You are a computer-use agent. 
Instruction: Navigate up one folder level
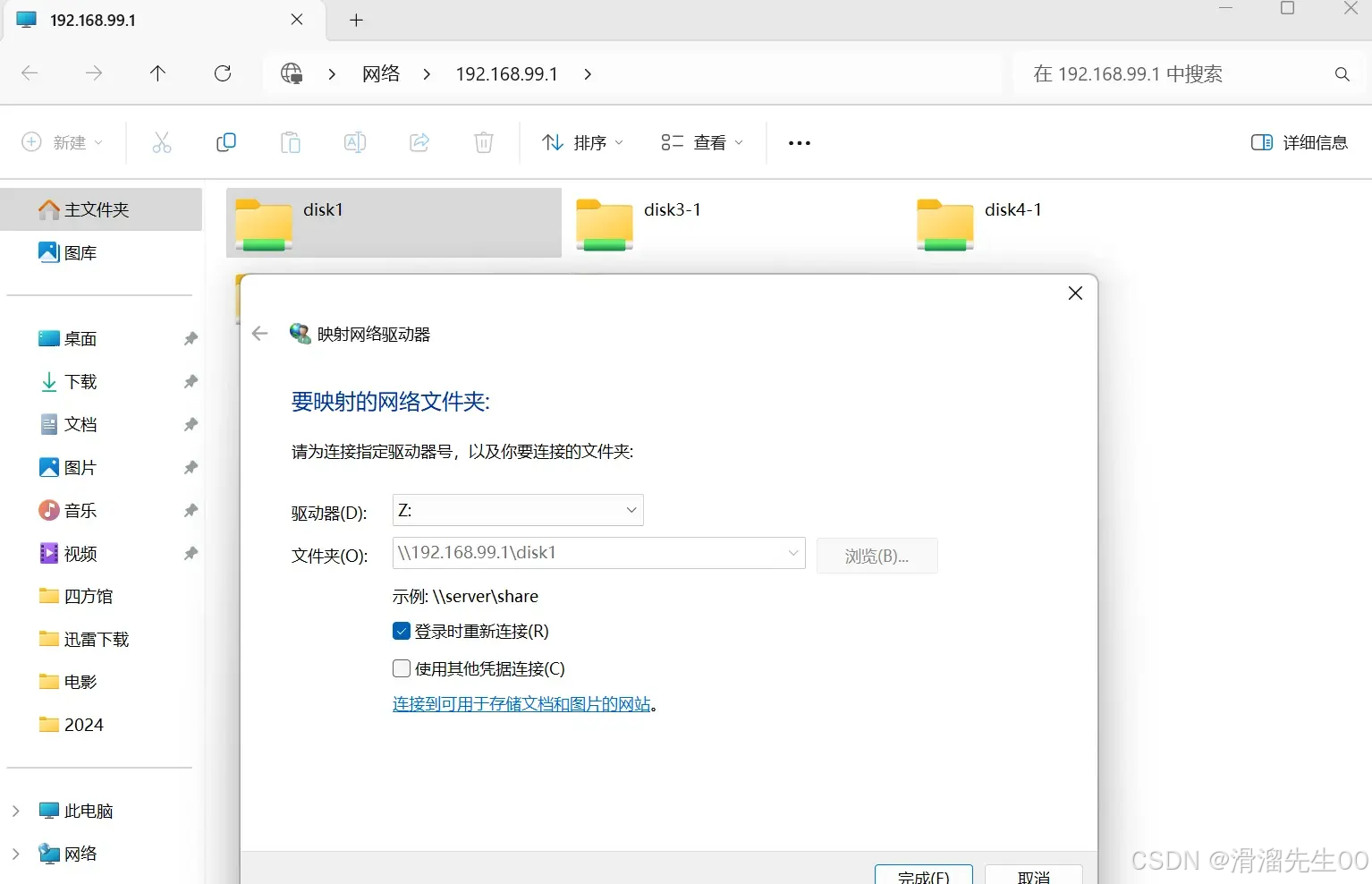point(158,73)
